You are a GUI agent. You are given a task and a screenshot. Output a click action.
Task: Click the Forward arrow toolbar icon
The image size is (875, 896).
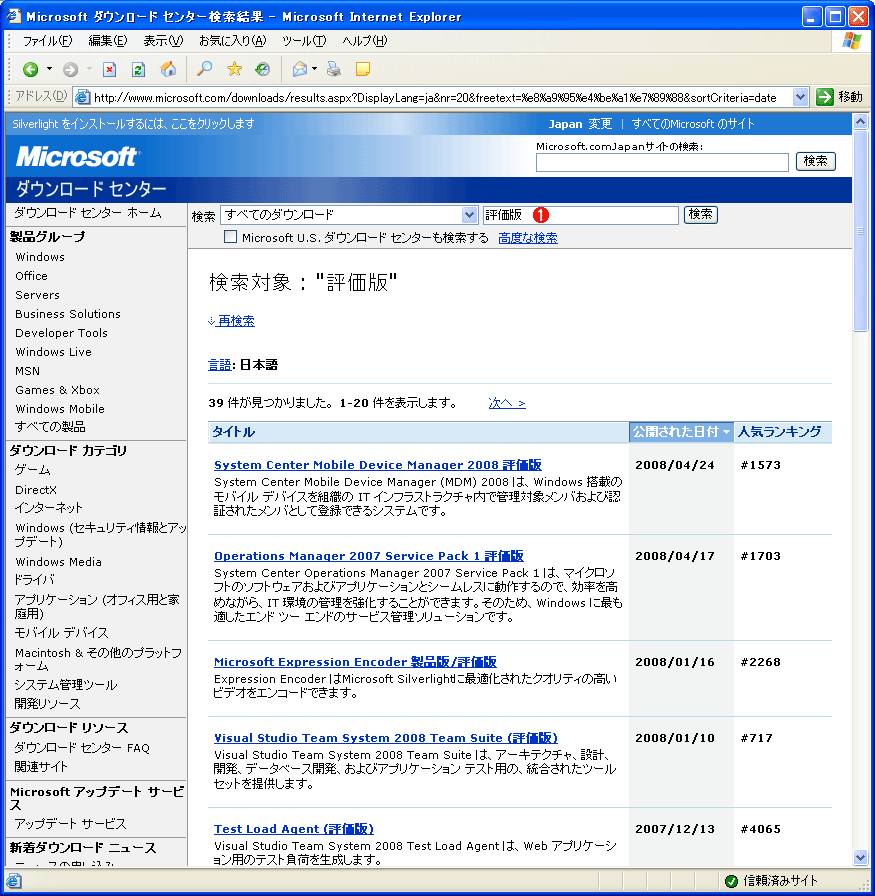70,70
